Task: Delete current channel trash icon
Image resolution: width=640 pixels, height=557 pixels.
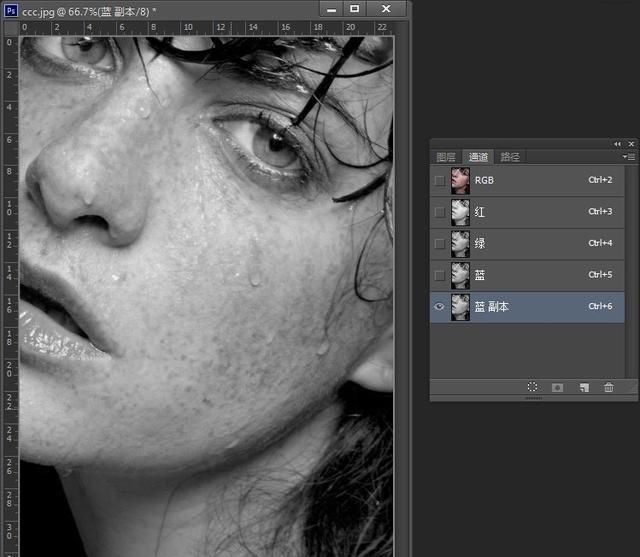Action: tap(609, 387)
